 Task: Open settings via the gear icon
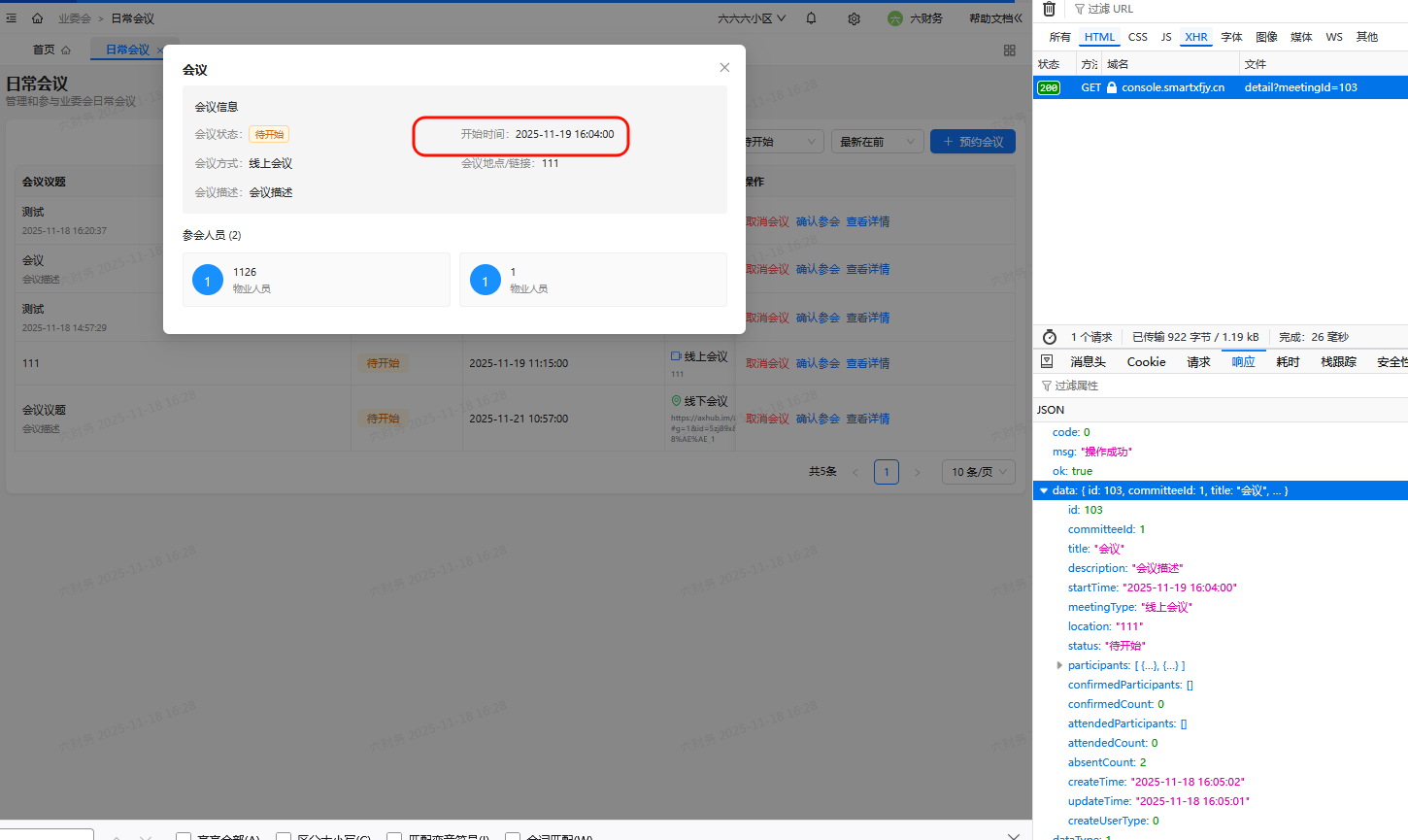[x=854, y=18]
